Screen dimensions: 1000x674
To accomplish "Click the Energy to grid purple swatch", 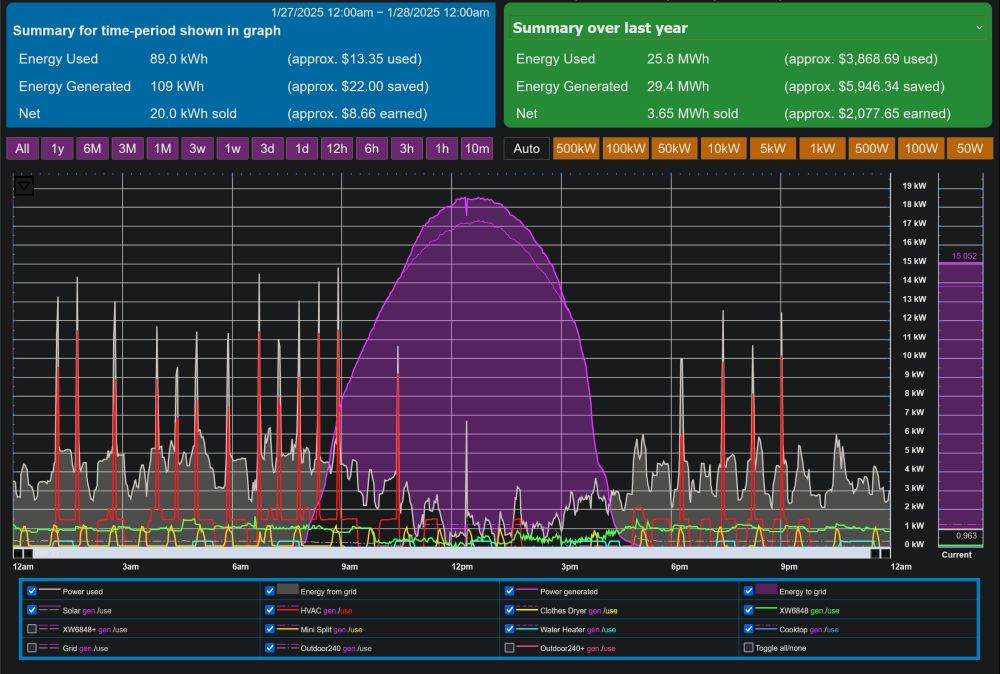I will [767, 591].
